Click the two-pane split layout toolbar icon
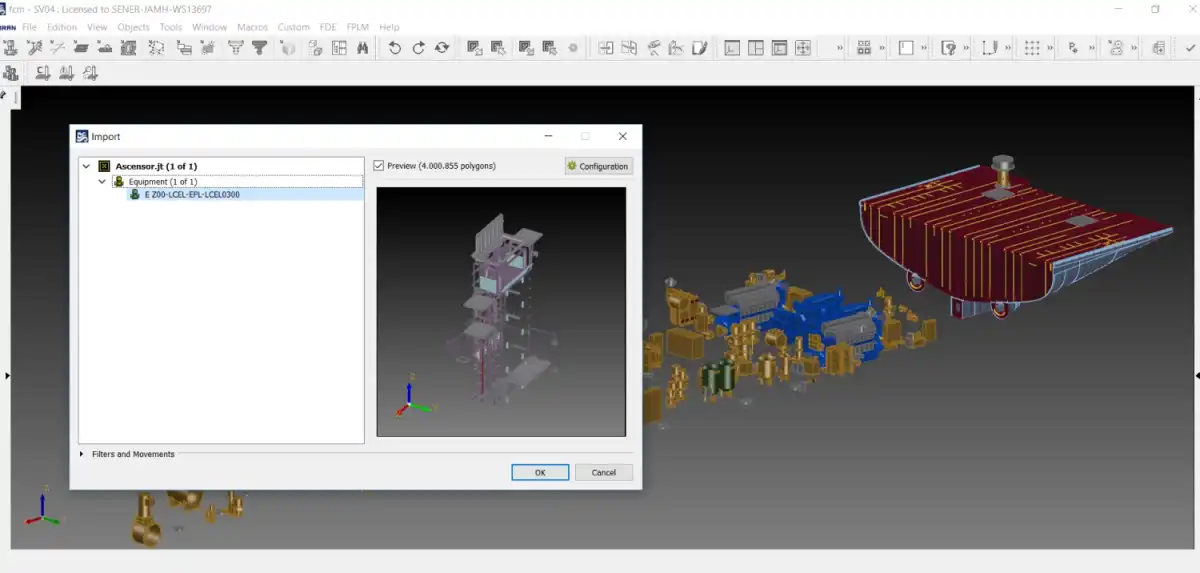Image resolution: width=1200 pixels, height=573 pixels. (756, 48)
